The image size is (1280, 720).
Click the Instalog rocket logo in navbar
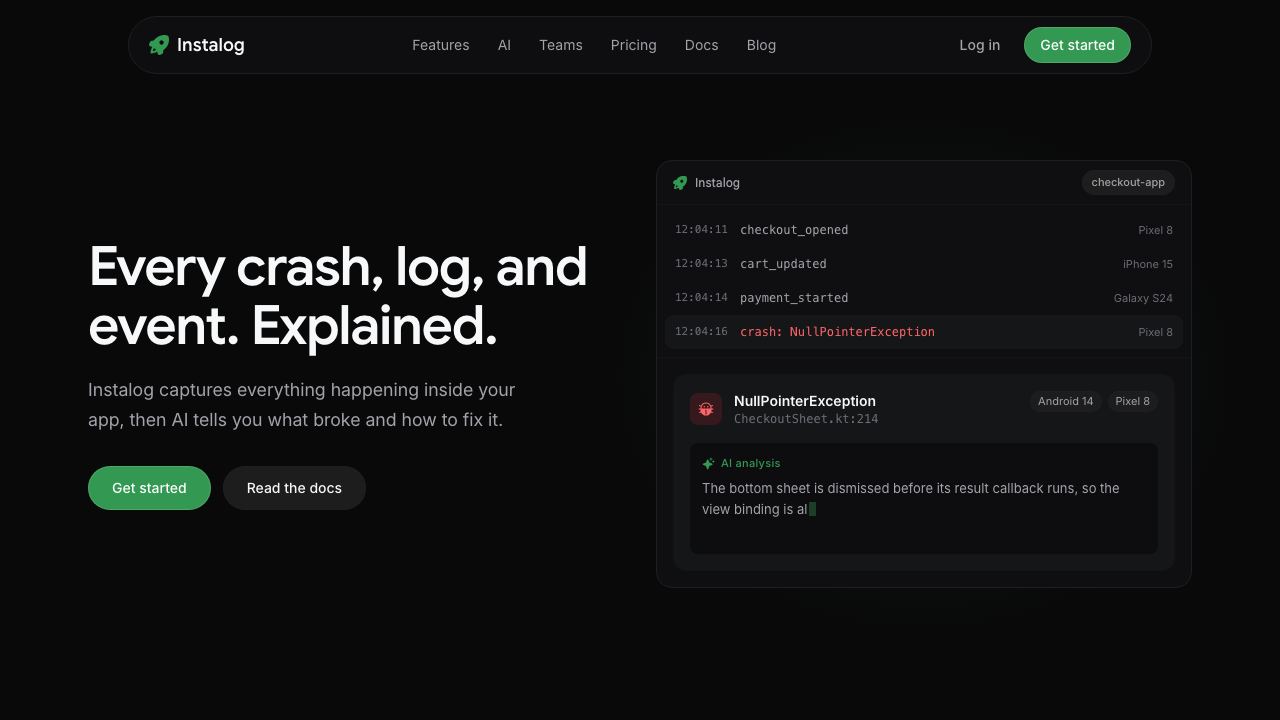click(159, 45)
